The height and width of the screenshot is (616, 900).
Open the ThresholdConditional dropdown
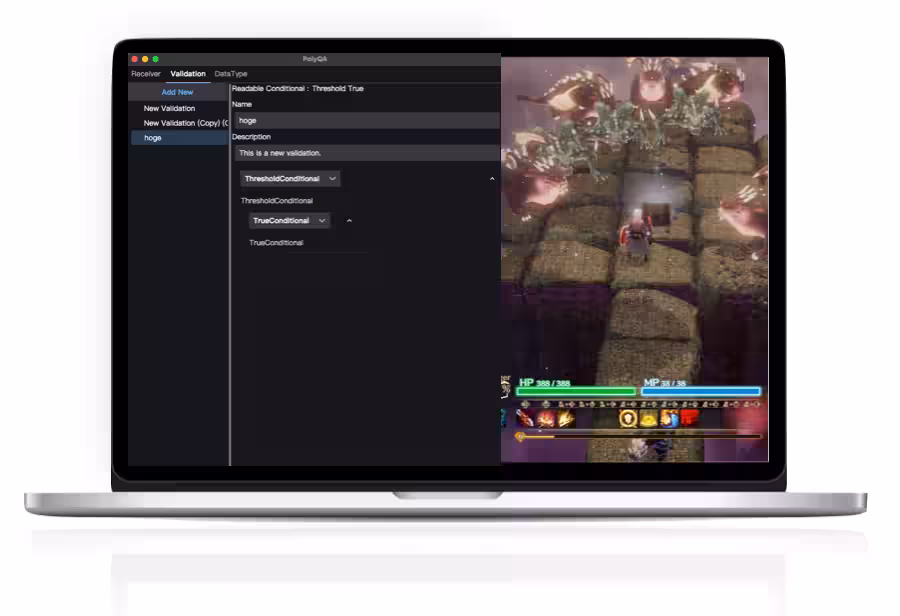[290, 179]
